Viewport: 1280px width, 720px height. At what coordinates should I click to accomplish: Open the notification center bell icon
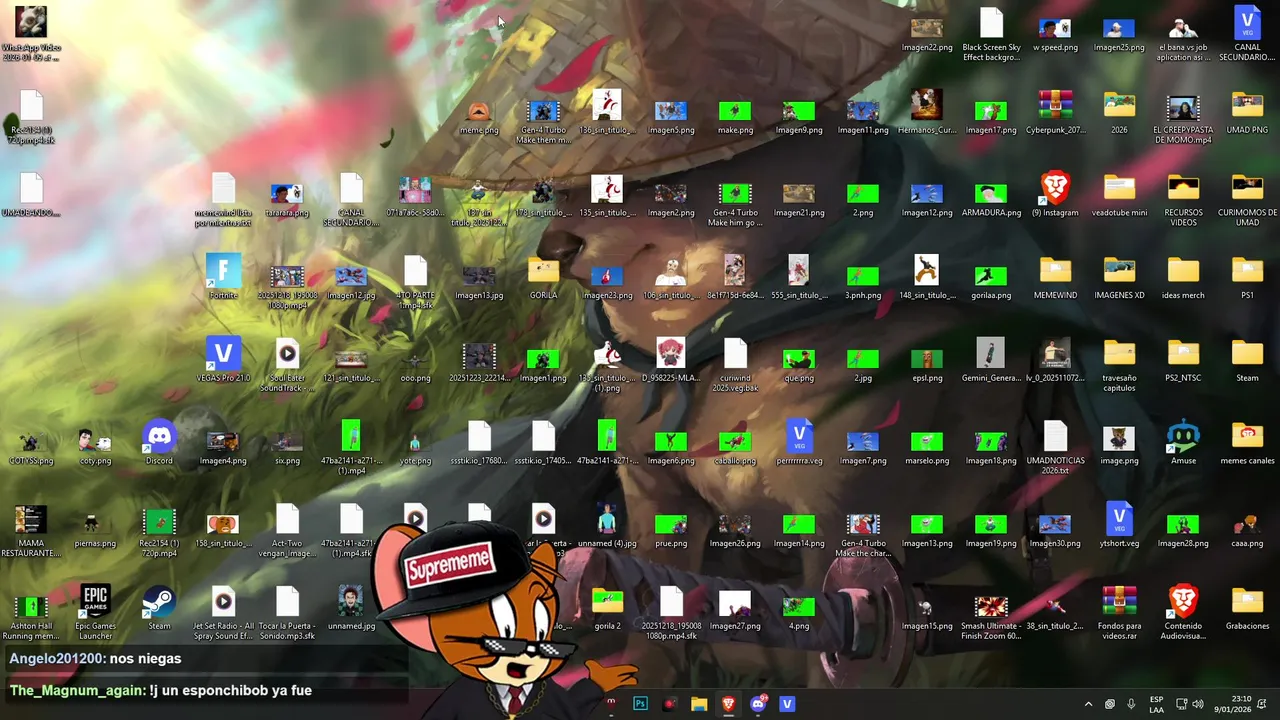(x=1262, y=704)
